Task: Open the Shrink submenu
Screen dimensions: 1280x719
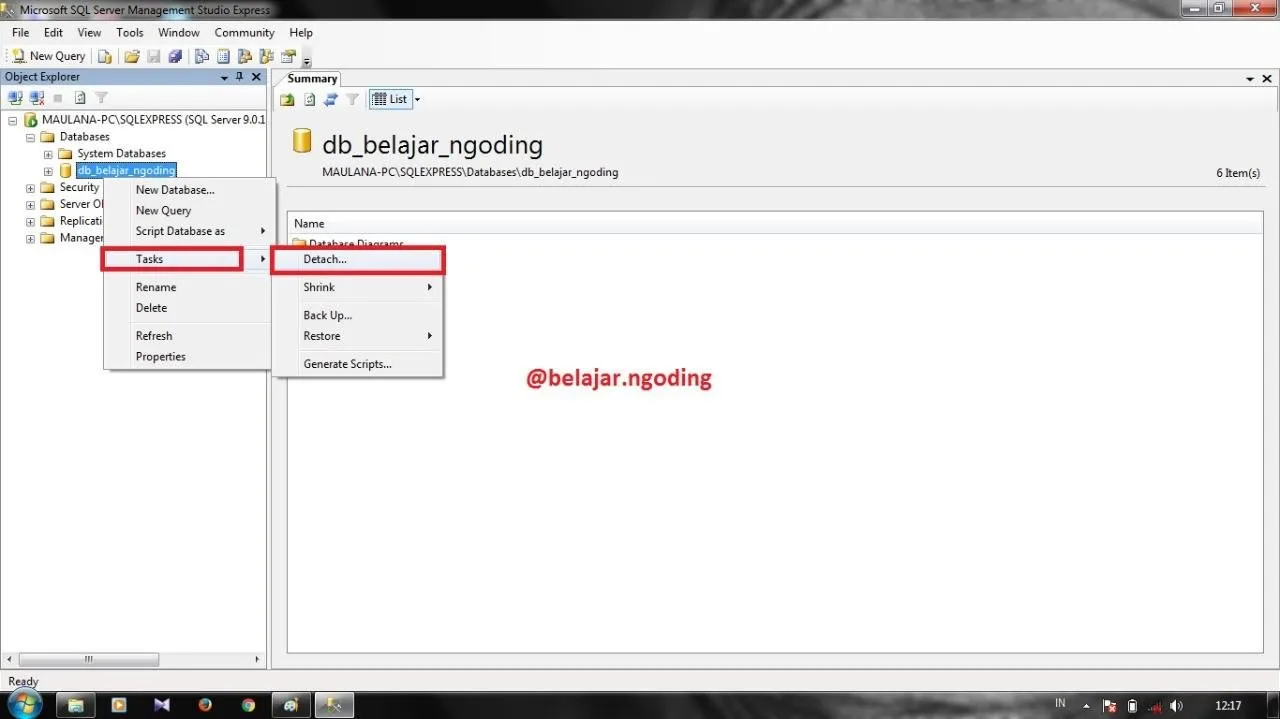Action: [x=358, y=287]
